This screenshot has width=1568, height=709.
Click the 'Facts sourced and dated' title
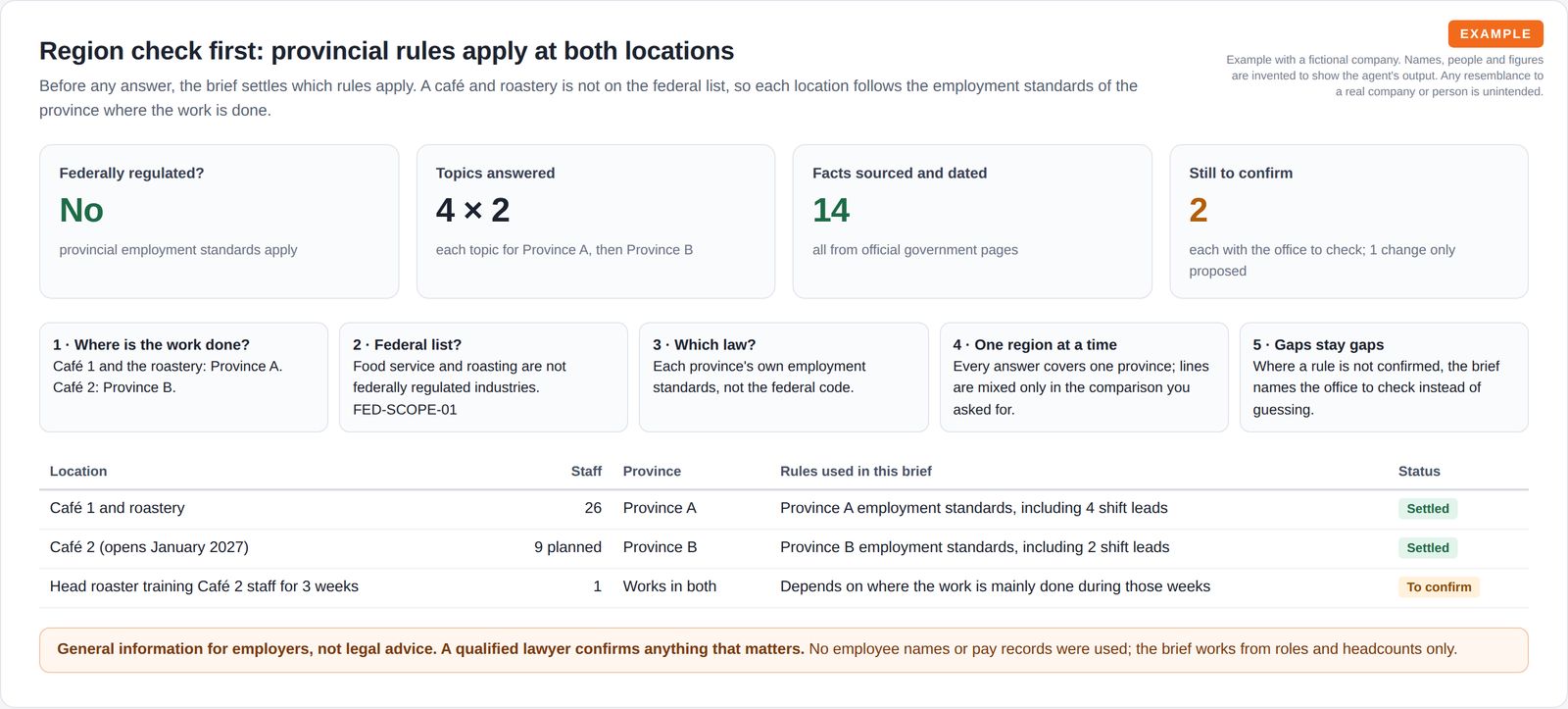899,173
